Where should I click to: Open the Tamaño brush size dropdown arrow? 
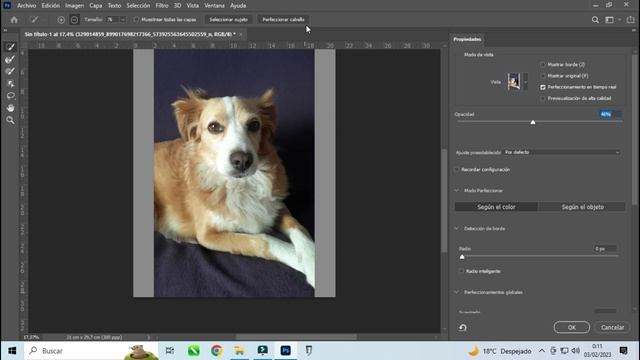122,20
